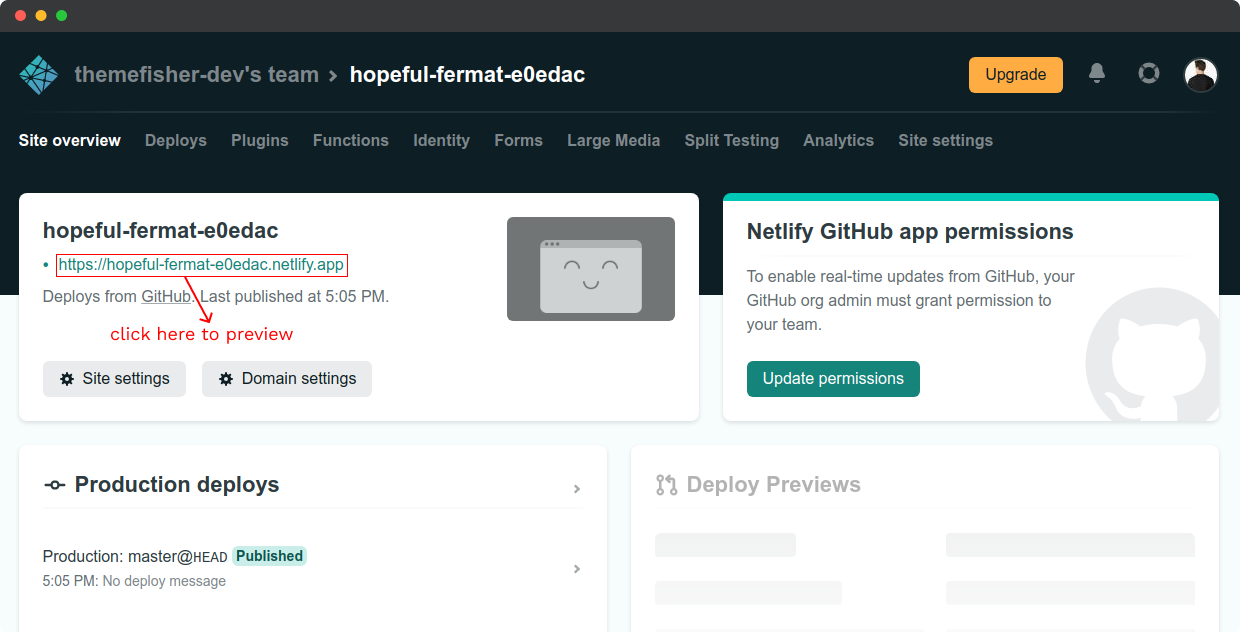
Task: Click the orange Upgrade button
Action: point(1016,75)
